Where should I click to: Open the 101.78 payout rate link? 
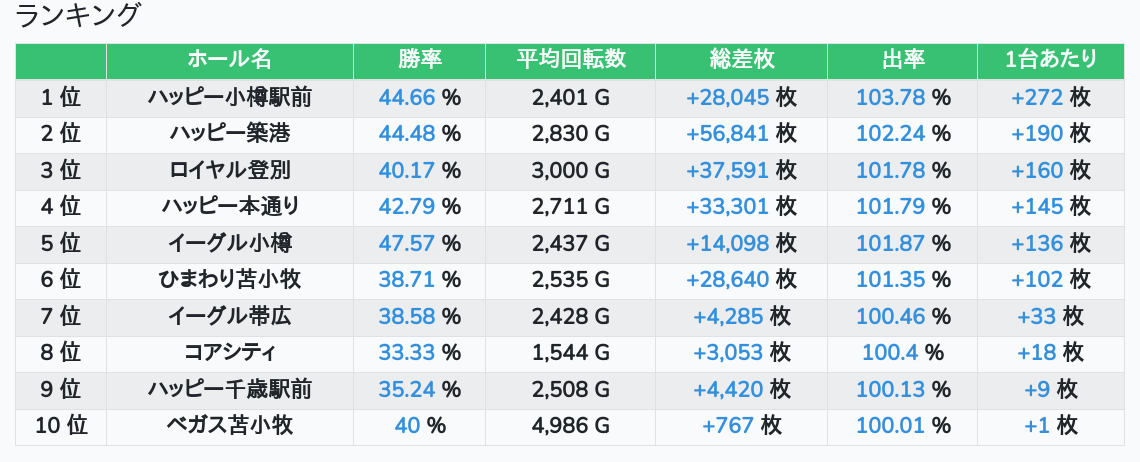(890, 170)
